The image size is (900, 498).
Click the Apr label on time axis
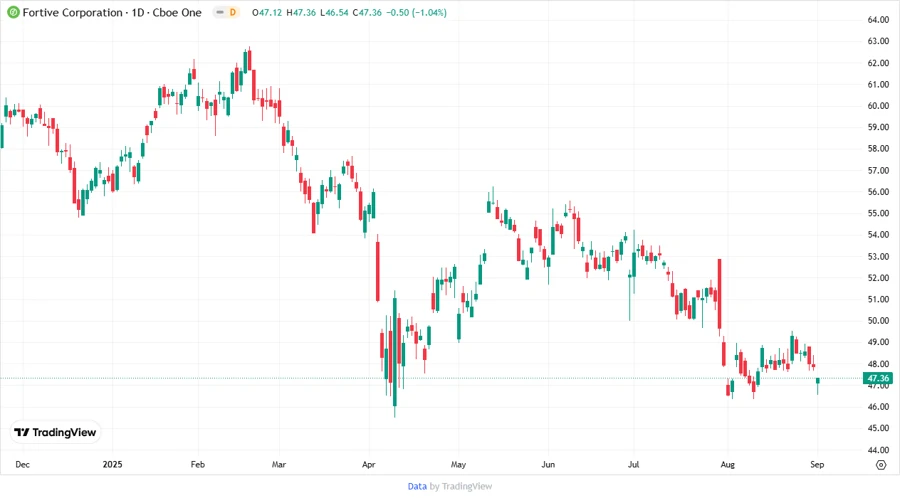(x=368, y=464)
